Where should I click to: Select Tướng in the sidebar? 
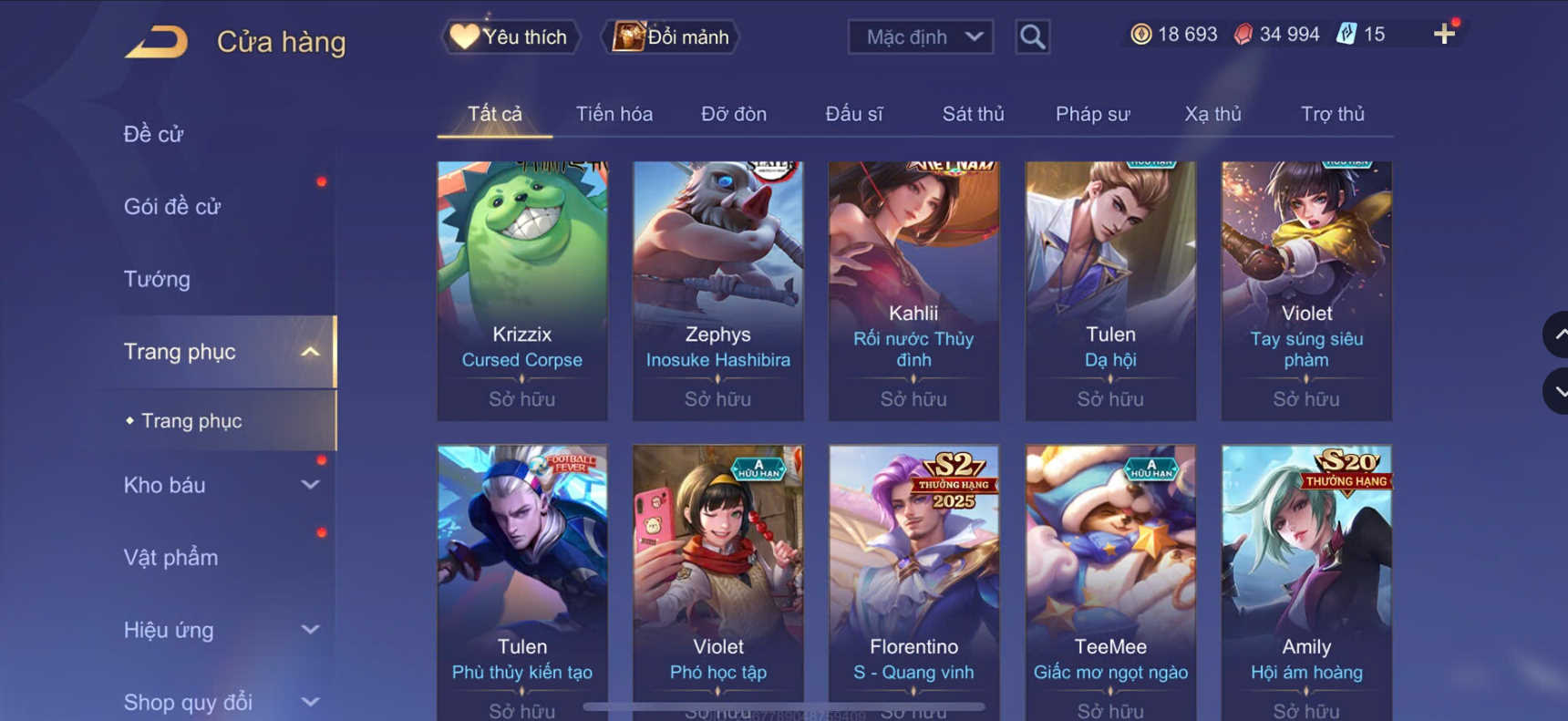pos(157,279)
